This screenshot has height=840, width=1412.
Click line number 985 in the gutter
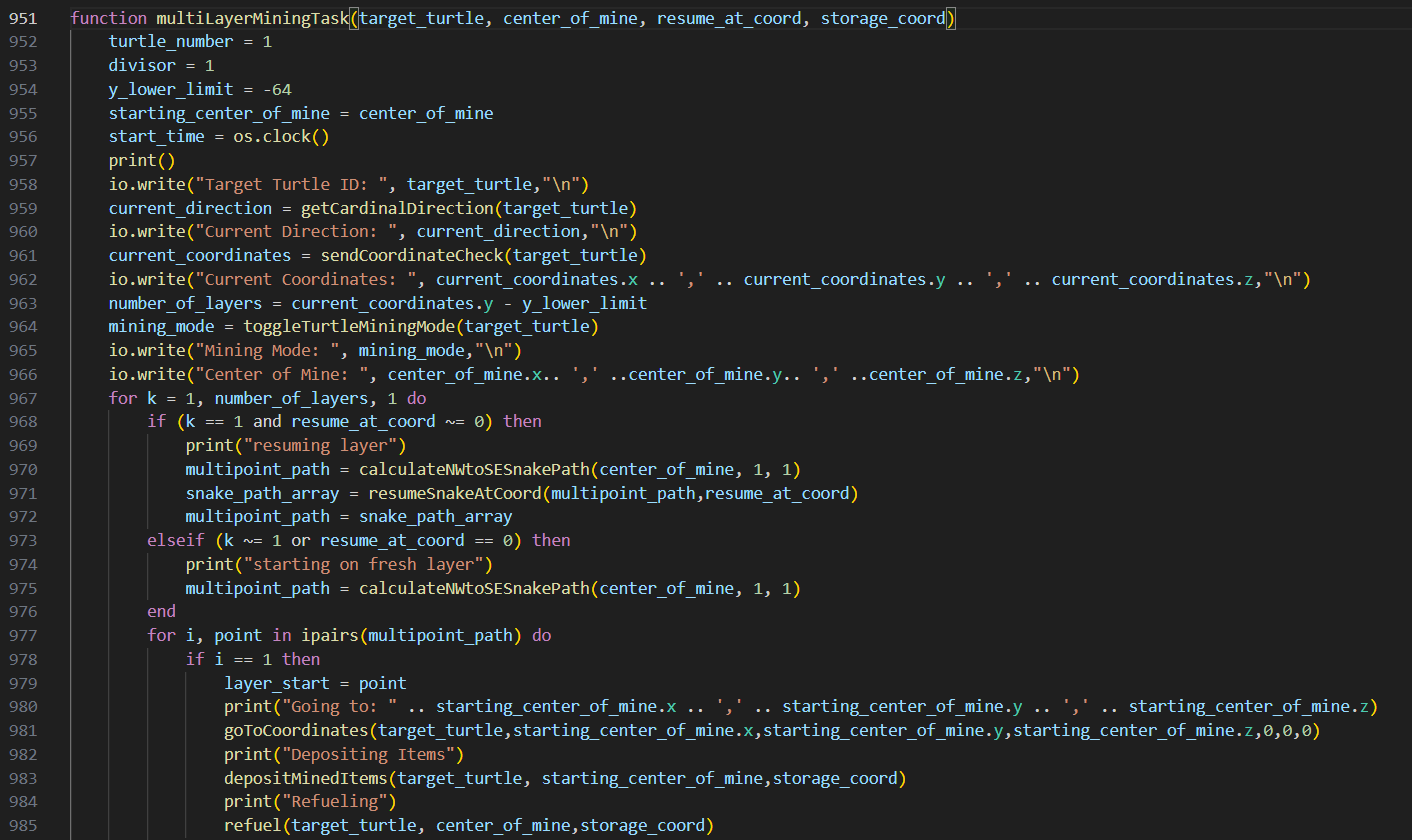pyautogui.click(x=23, y=825)
